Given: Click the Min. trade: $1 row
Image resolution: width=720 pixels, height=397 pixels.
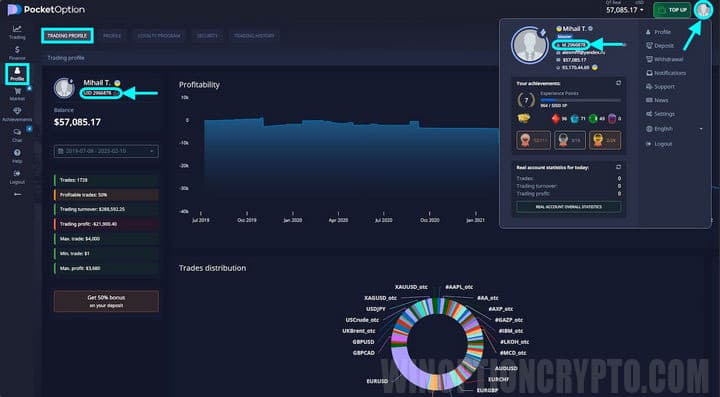Looking at the screenshot, I should [x=106, y=253].
